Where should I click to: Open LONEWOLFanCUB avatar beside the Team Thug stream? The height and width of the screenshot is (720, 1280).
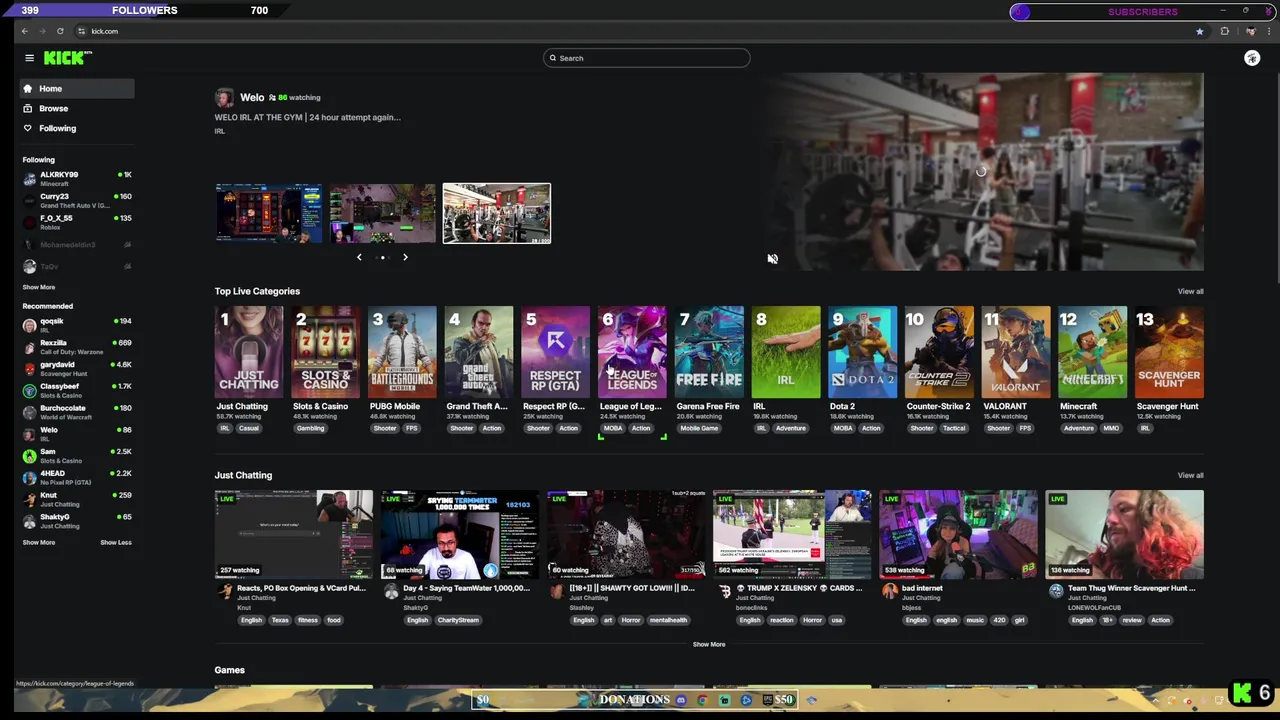1056,592
